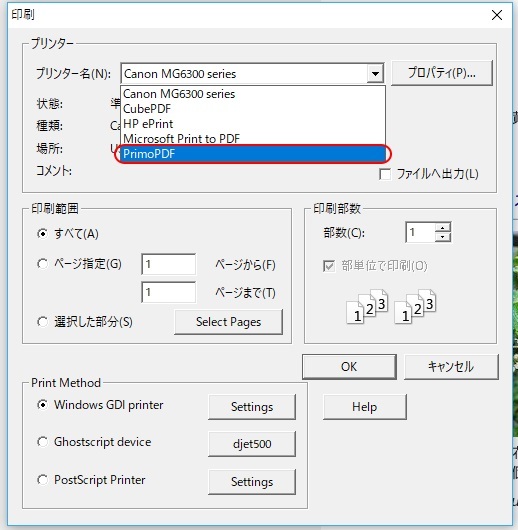The height and width of the screenshot is (530, 518).
Task: Open printer プロパティ(P) button
Action: coord(442,73)
